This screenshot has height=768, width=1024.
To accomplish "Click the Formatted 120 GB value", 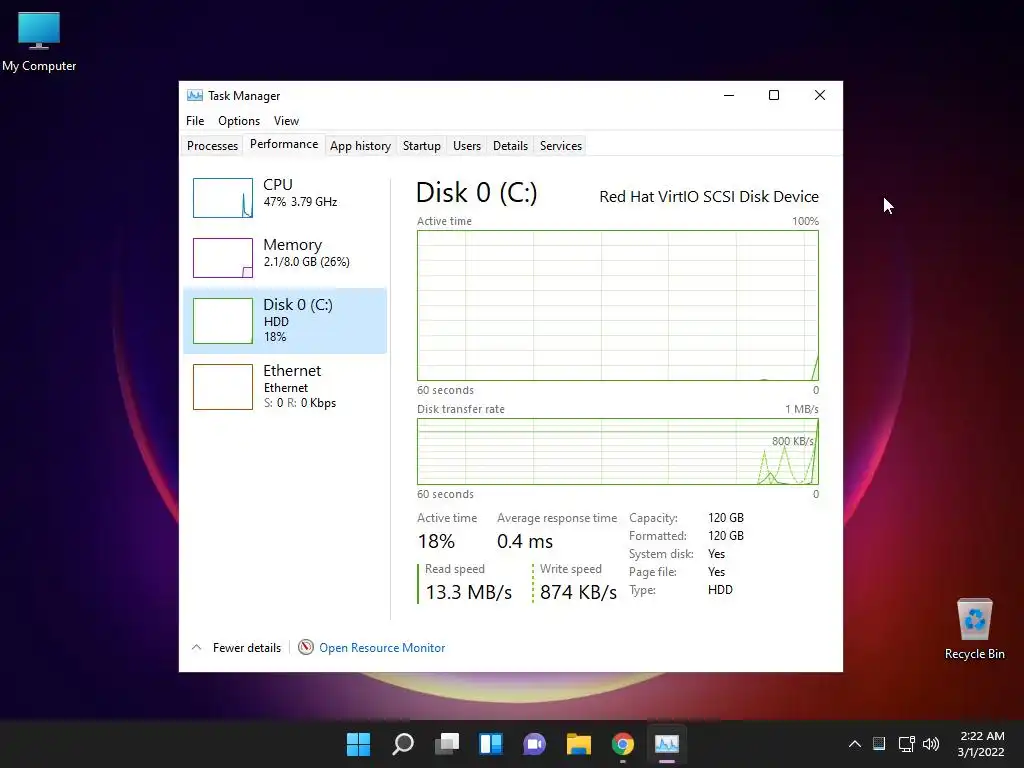I will (x=726, y=536).
